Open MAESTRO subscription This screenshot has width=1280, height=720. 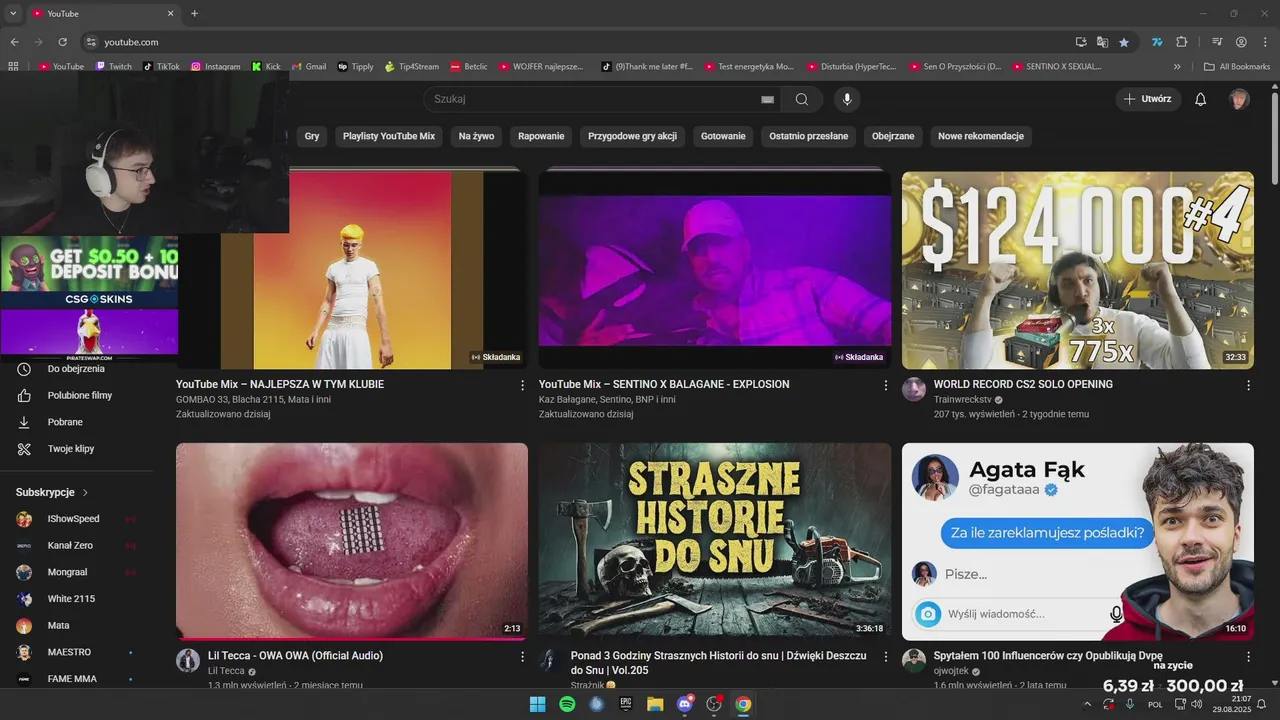coord(77,652)
